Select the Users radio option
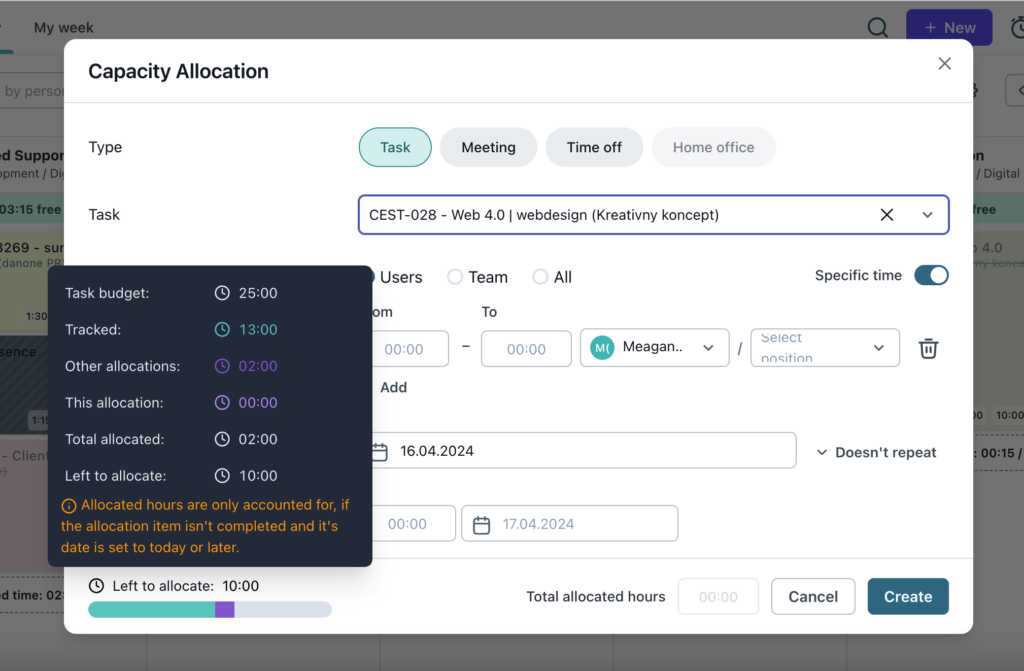The height and width of the screenshot is (671, 1024). 398,277
